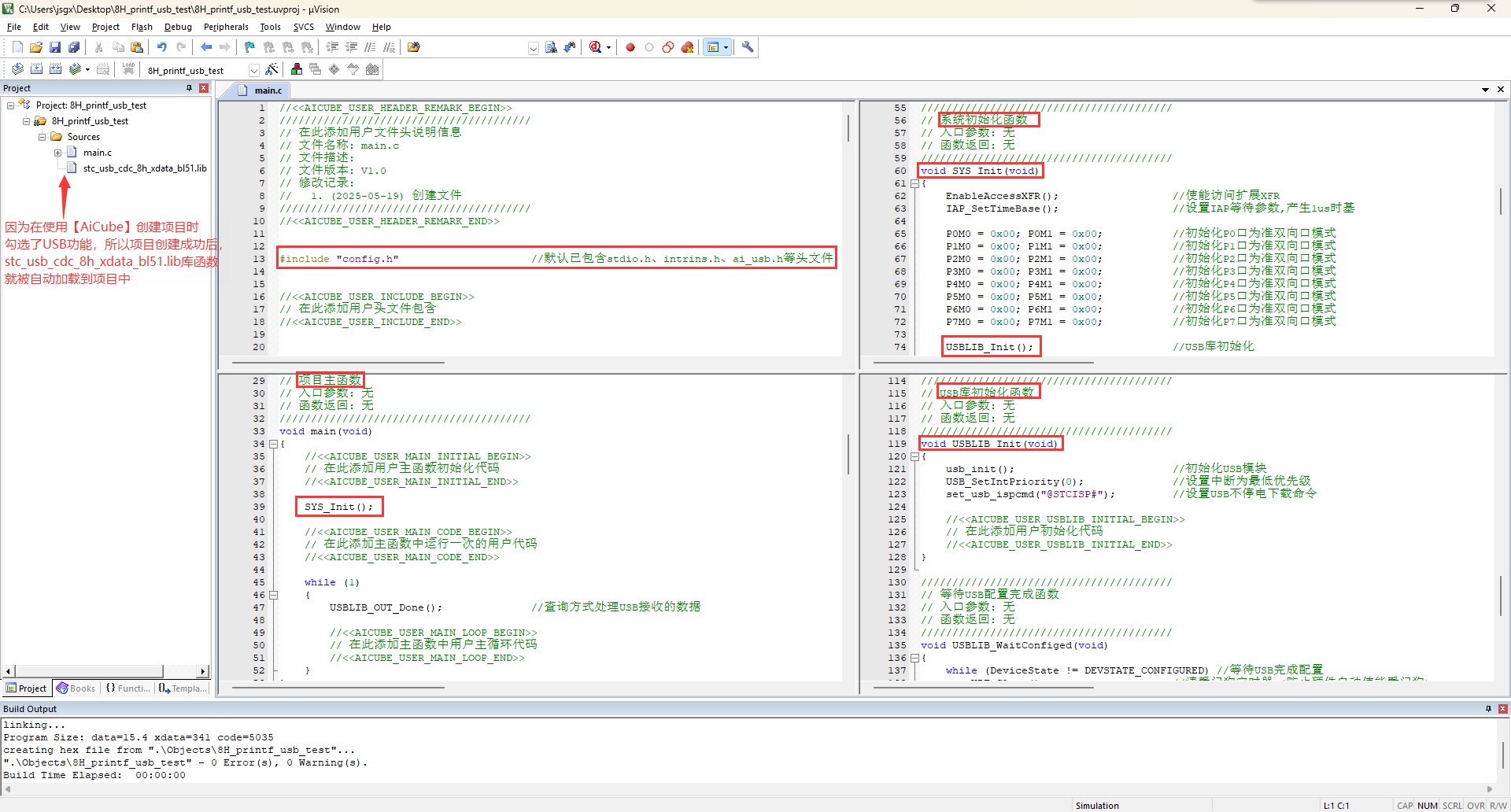Close the Build Output panel
Viewport: 1511px width, 812px height.
1502,709
